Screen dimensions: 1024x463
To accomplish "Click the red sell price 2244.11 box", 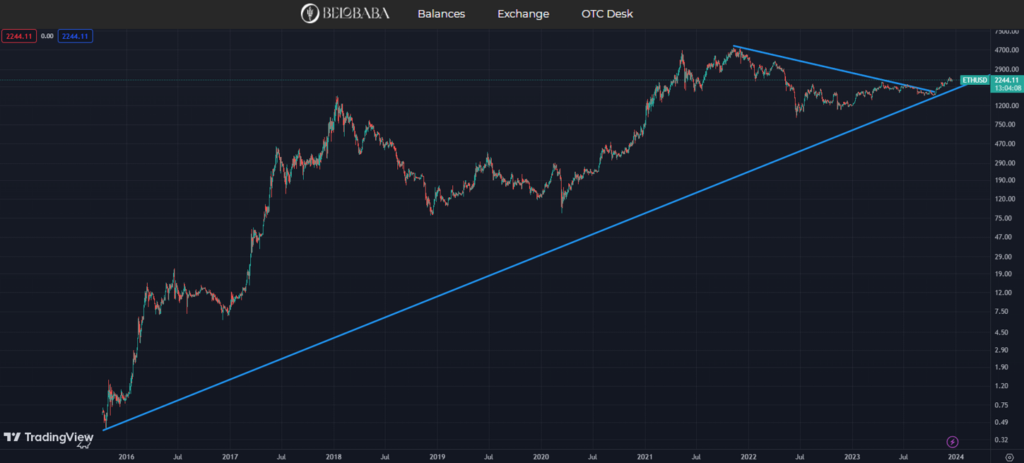I will click(x=20, y=36).
